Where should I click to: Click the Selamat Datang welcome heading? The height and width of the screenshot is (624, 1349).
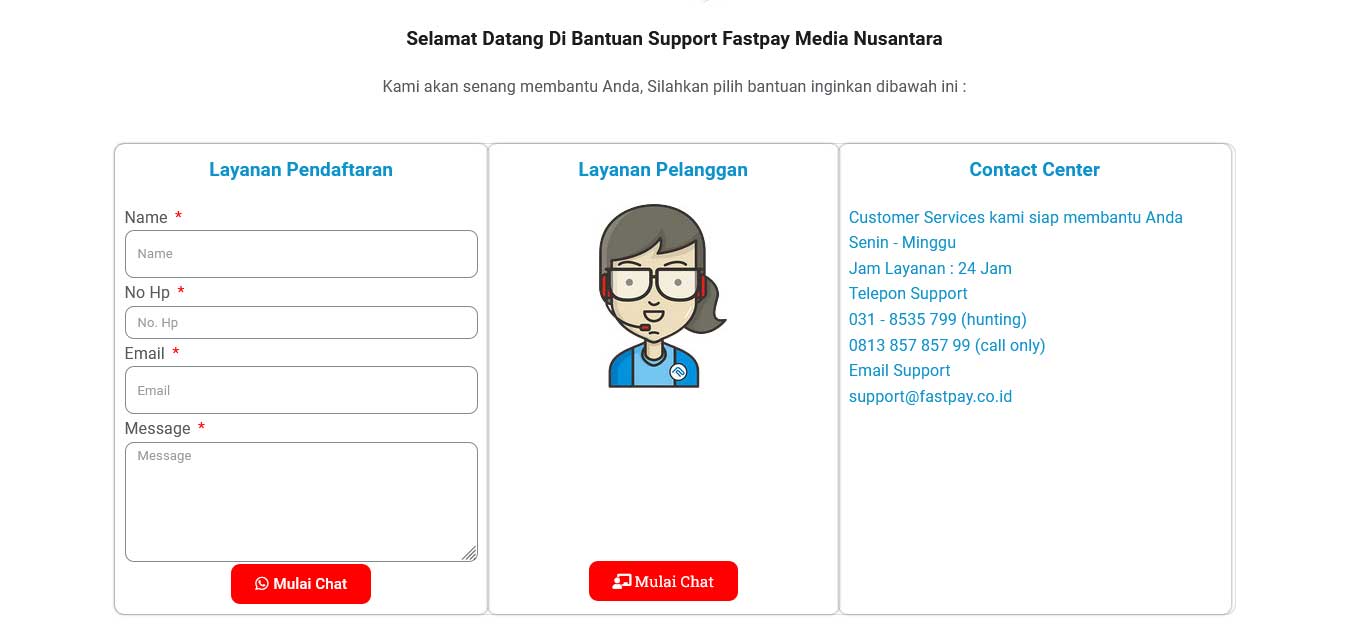pyautogui.click(x=674, y=39)
